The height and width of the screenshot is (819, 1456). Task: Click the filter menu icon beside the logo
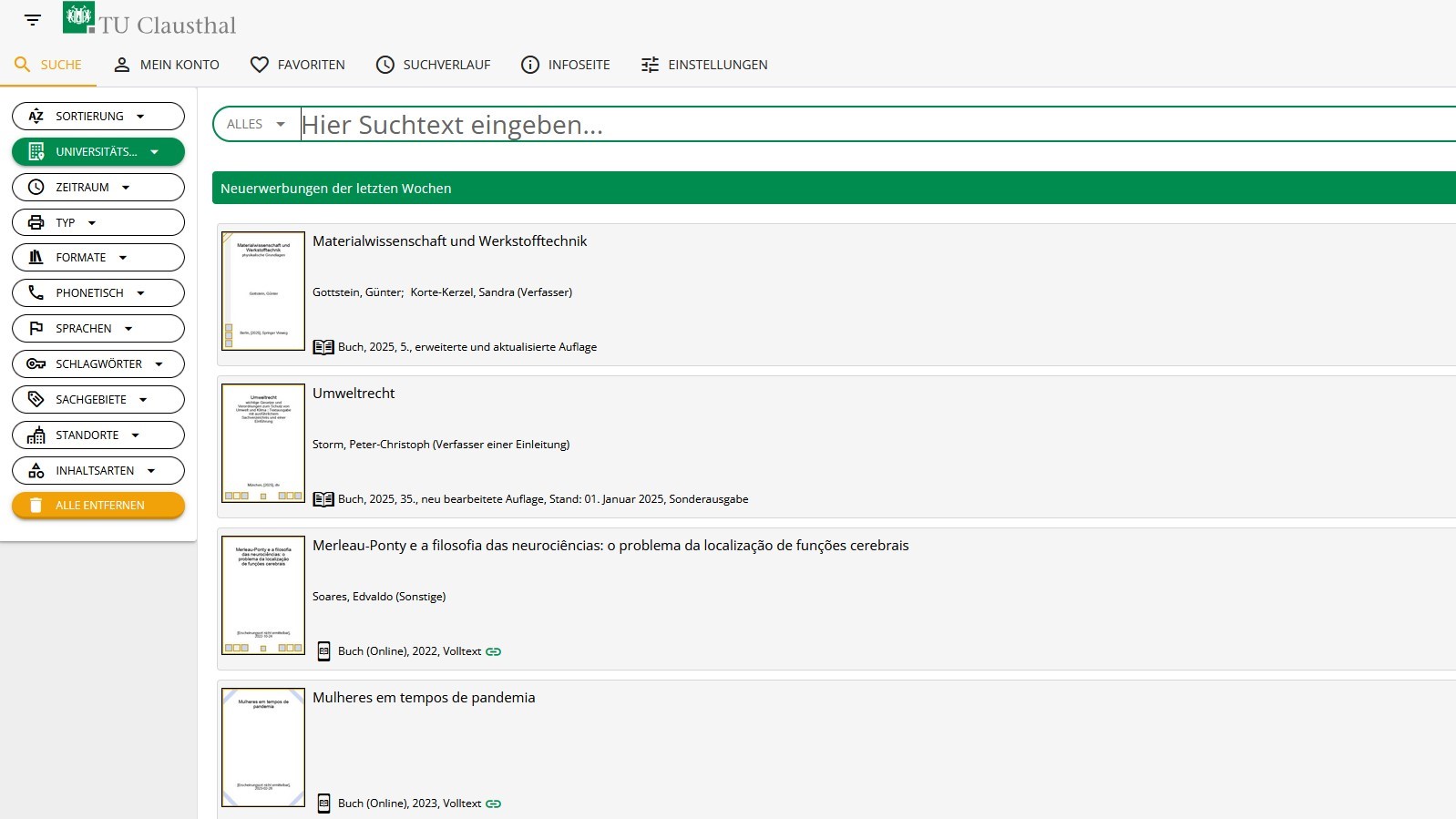pos(33,20)
